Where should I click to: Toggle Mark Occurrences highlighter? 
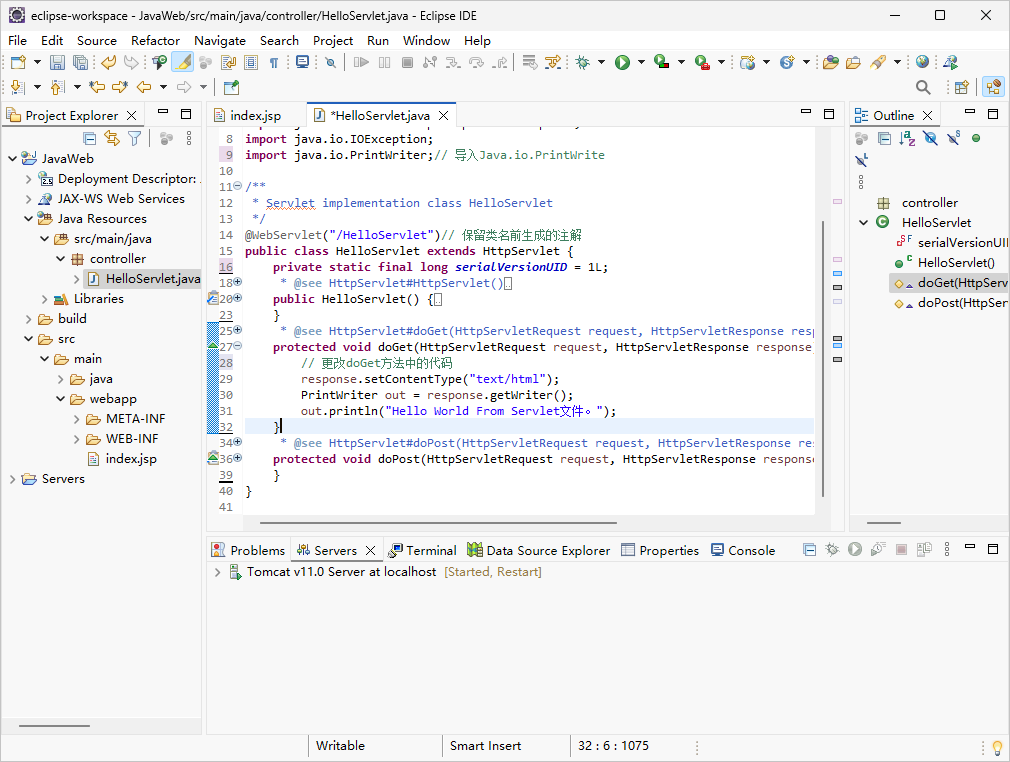pyautogui.click(x=182, y=62)
